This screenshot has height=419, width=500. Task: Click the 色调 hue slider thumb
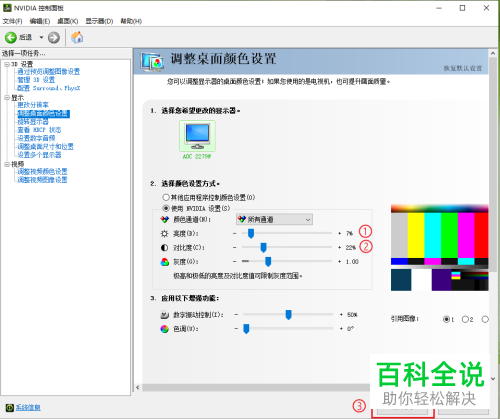click(x=246, y=329)
